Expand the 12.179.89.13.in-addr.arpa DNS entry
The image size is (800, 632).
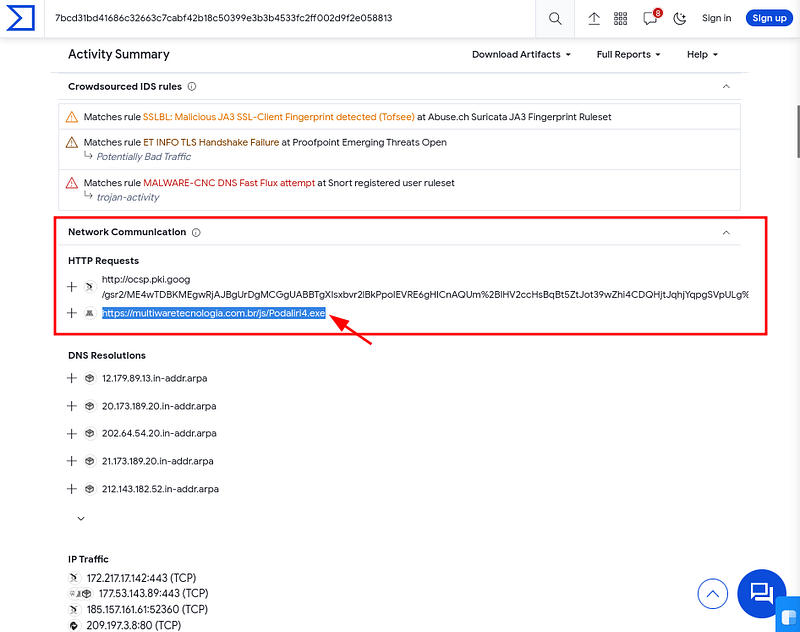coord(72,378)
